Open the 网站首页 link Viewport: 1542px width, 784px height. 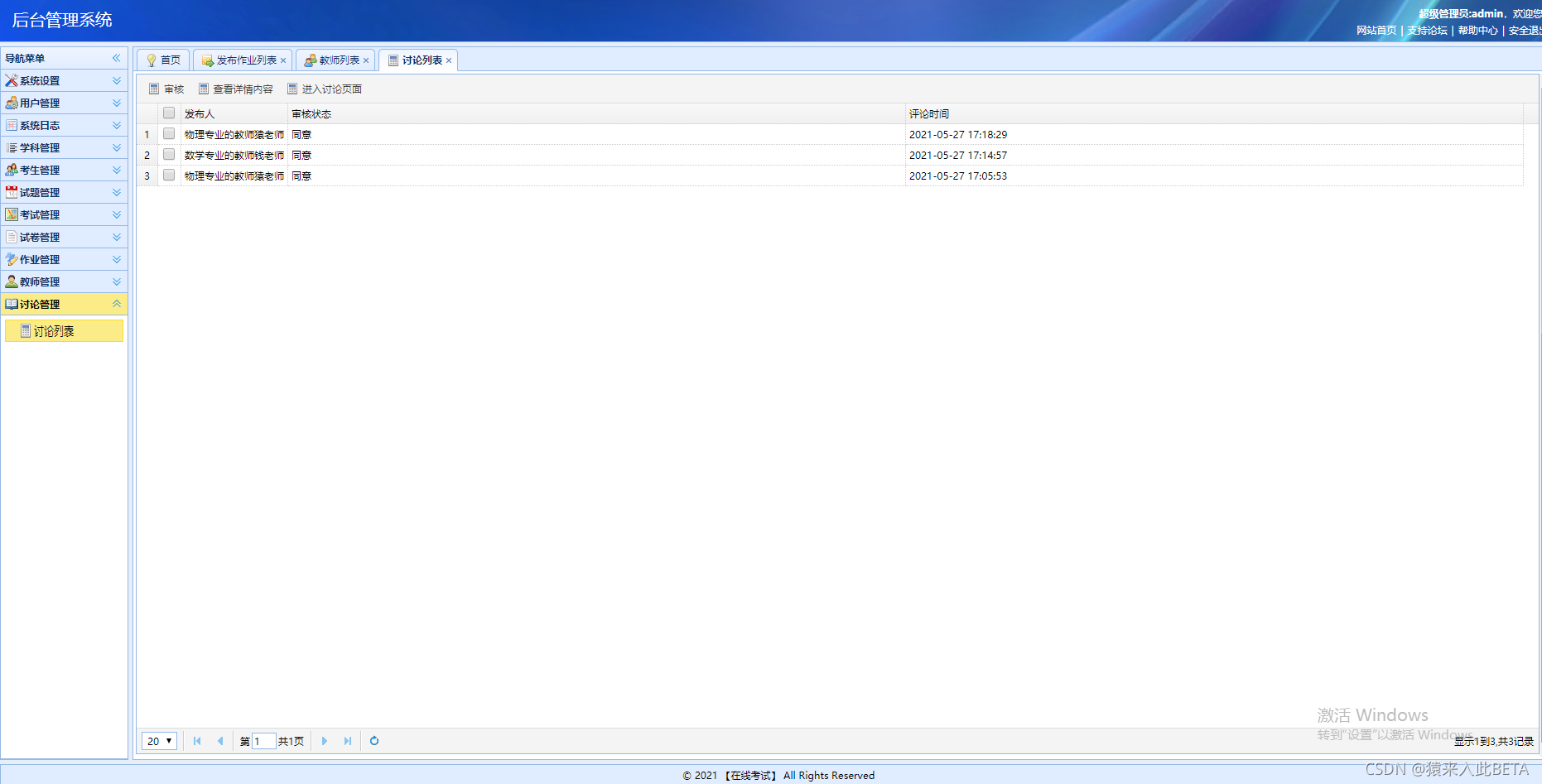pos(1376,31)
